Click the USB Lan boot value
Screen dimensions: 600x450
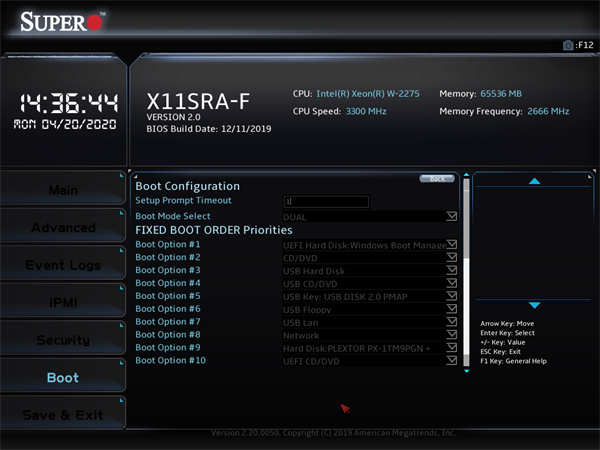point(300,323)
